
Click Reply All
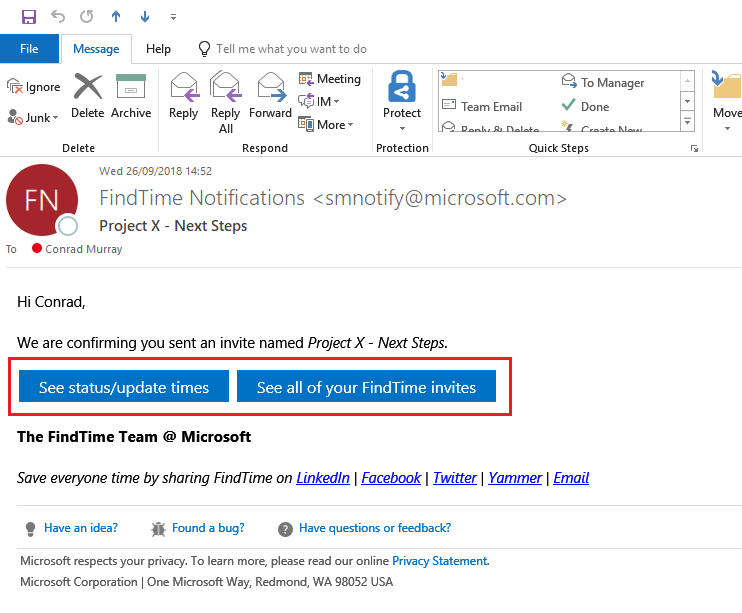pyautogui.click(x=226, y=103)
